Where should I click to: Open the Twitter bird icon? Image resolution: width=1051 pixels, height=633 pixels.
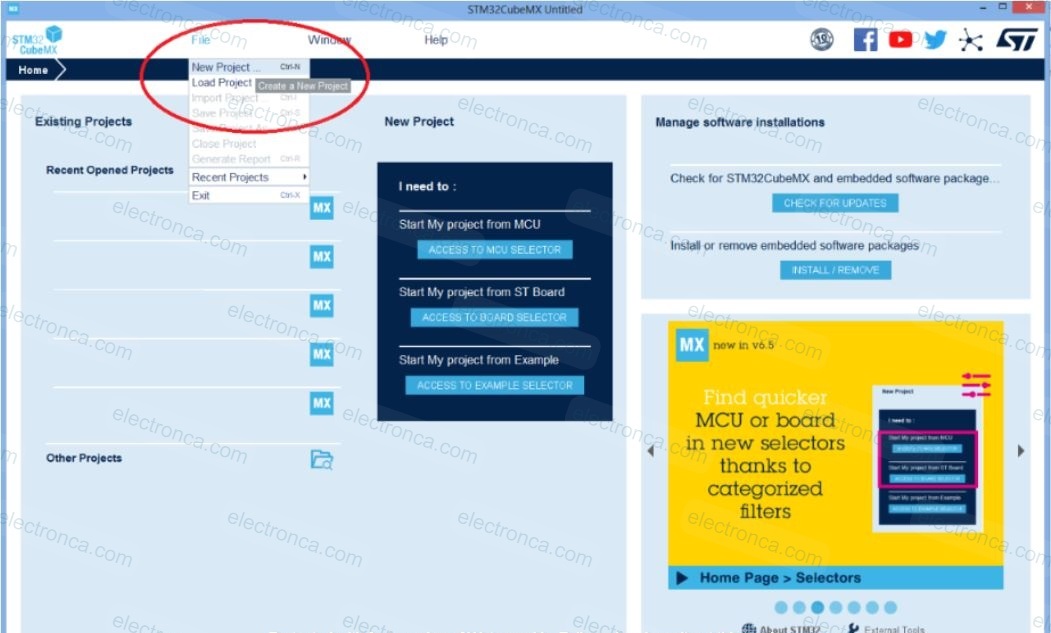click(x=935, y=40)
